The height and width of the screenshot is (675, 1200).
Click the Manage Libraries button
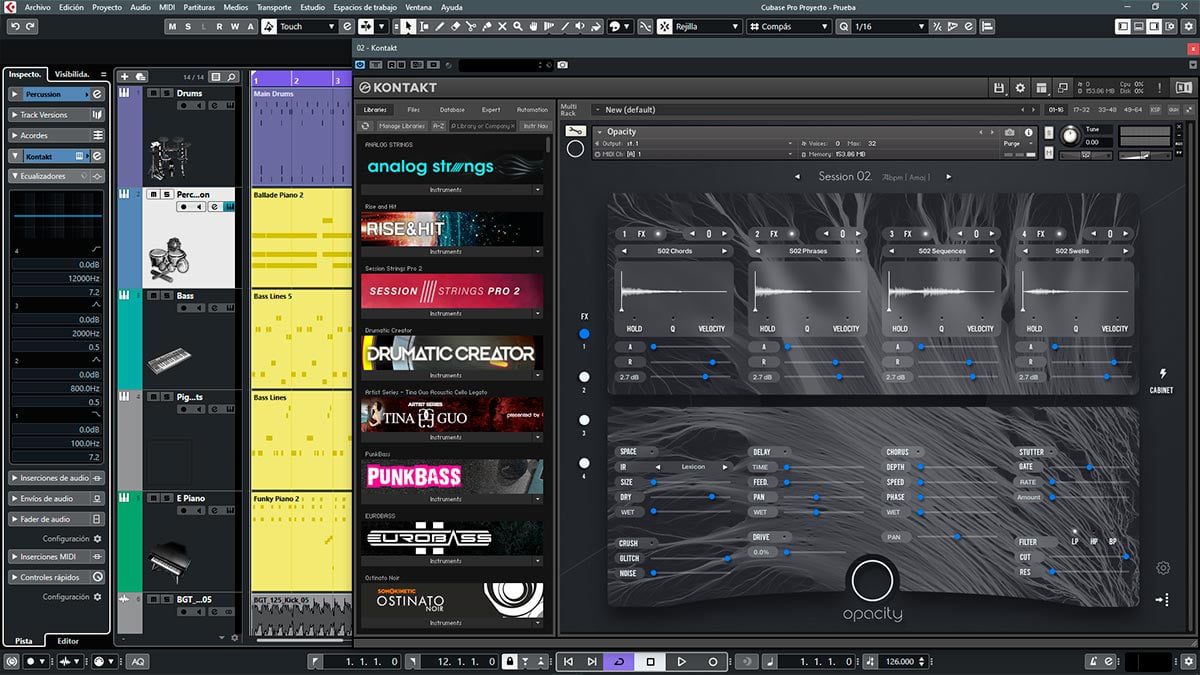tap(402, 126)
